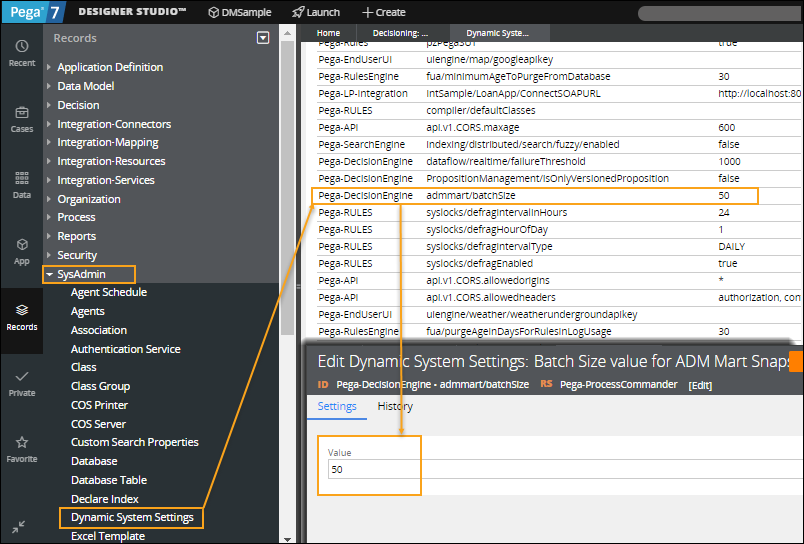Open fua/minimumAgeToPurgeFromDatabase setting
Screen dimensions: 804x544
coord(518,76)
